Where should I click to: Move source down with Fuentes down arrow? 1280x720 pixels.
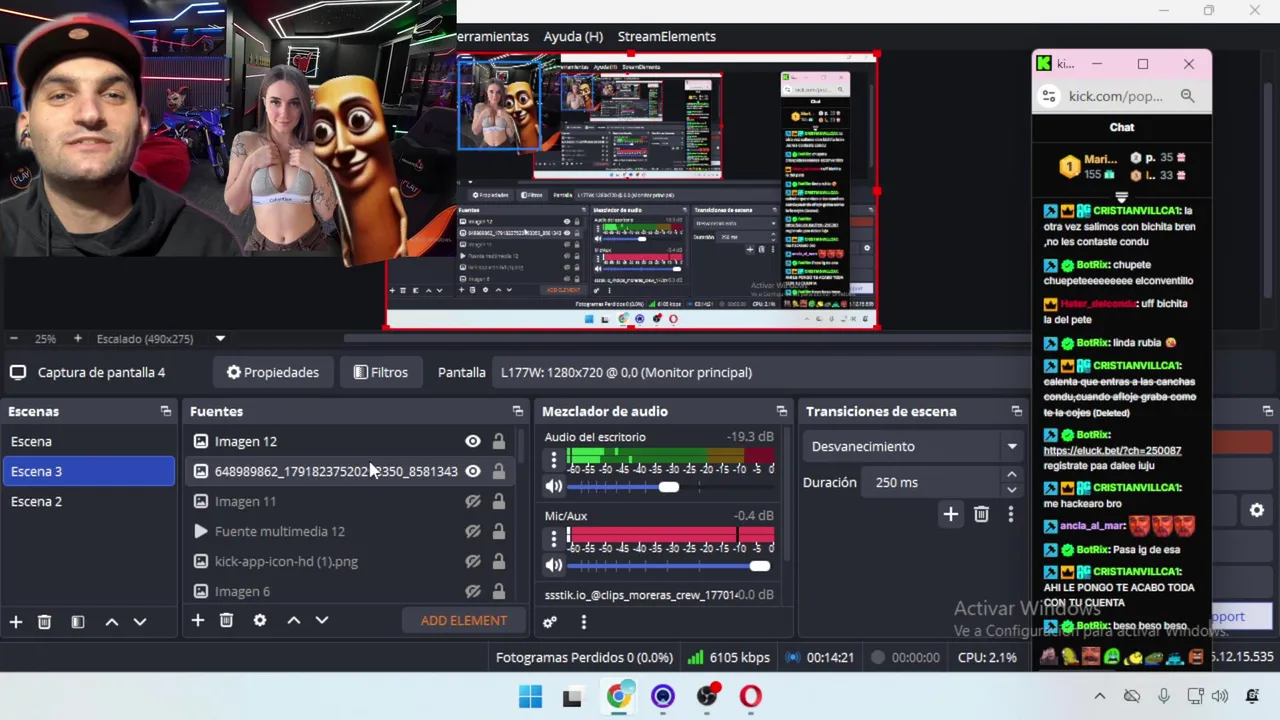tap(322, 620)
